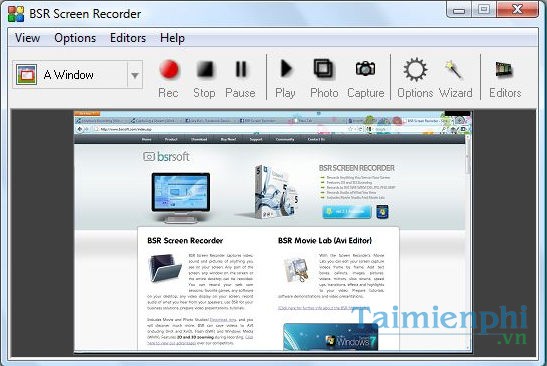547x366 pixels.
Task: Stop the recording with Stop
Action: tap(204, 79)
